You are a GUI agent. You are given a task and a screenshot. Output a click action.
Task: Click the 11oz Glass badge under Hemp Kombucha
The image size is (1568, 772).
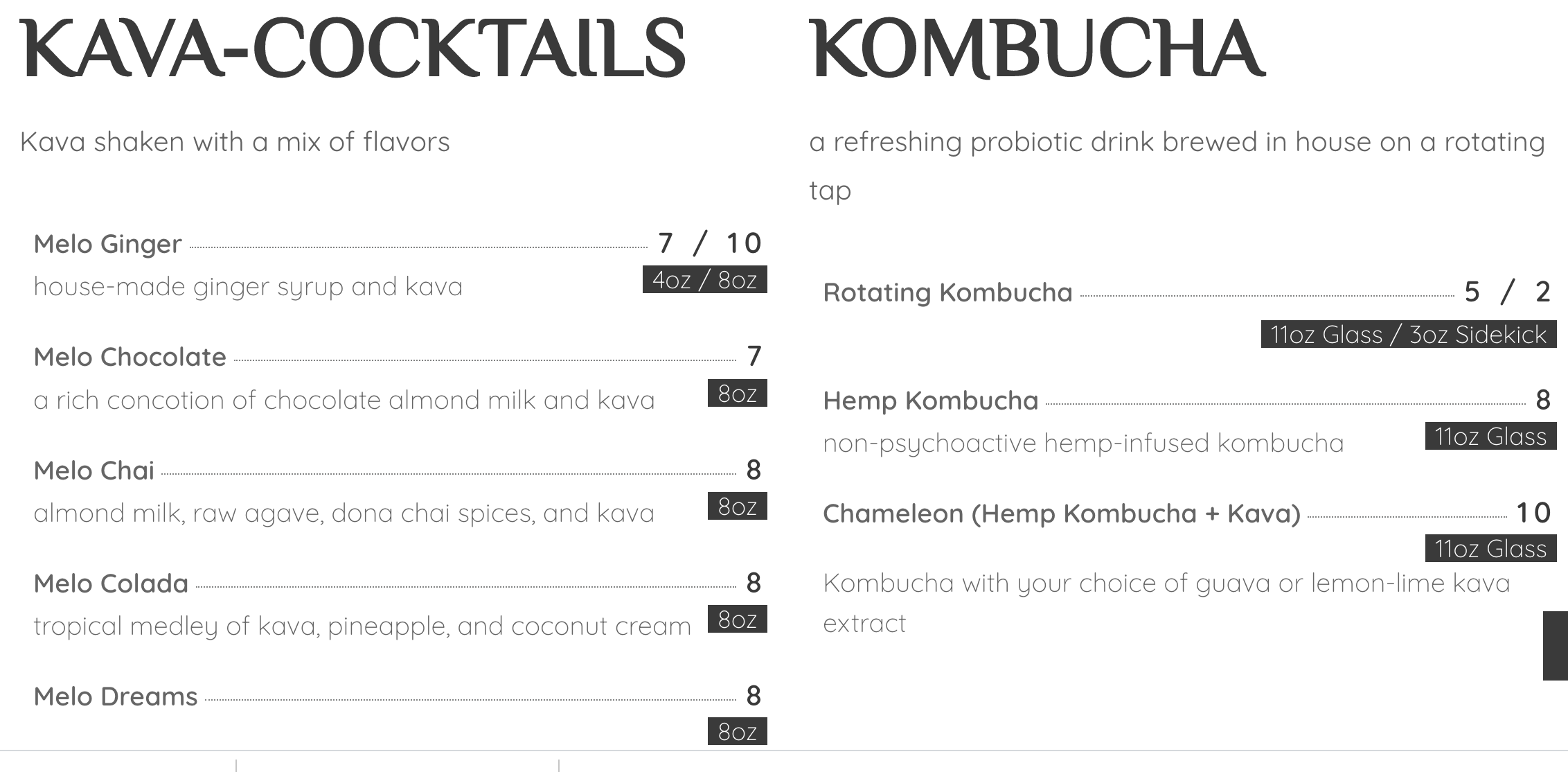click(1491, 437)
